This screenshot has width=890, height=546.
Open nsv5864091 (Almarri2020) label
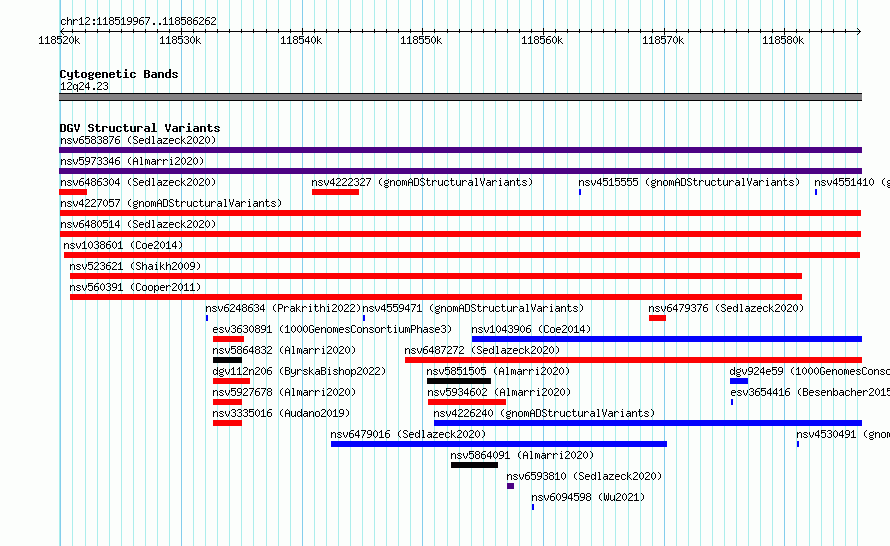coord(522,455)
